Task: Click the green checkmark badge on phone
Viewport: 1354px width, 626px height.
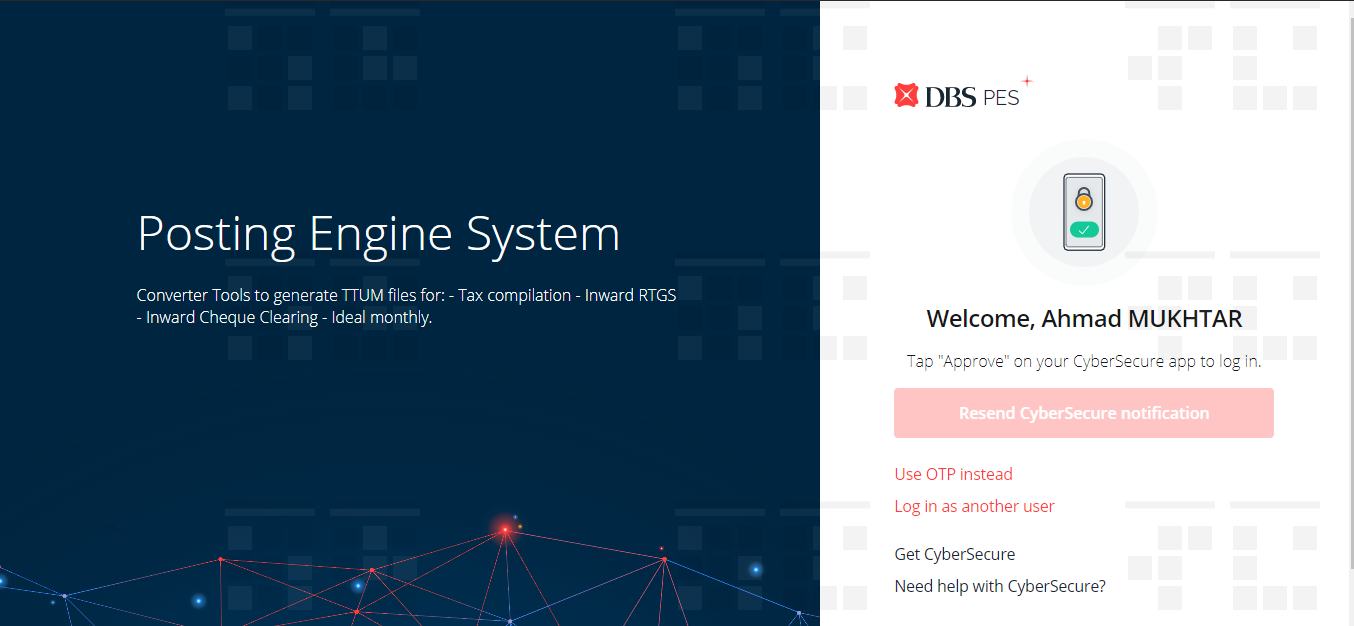Action: (1083, 230)
